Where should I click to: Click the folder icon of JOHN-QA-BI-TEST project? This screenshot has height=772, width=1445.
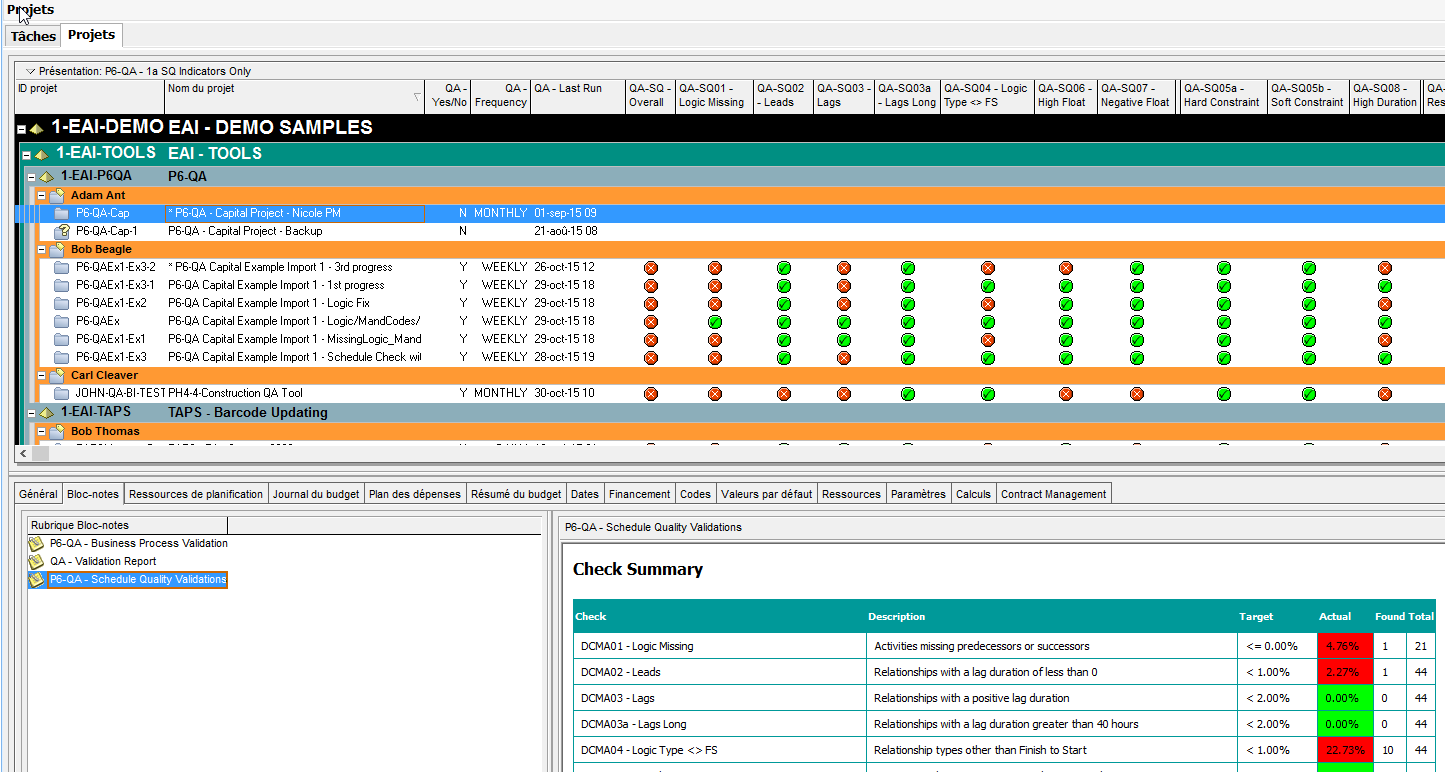tap(62, 393)
